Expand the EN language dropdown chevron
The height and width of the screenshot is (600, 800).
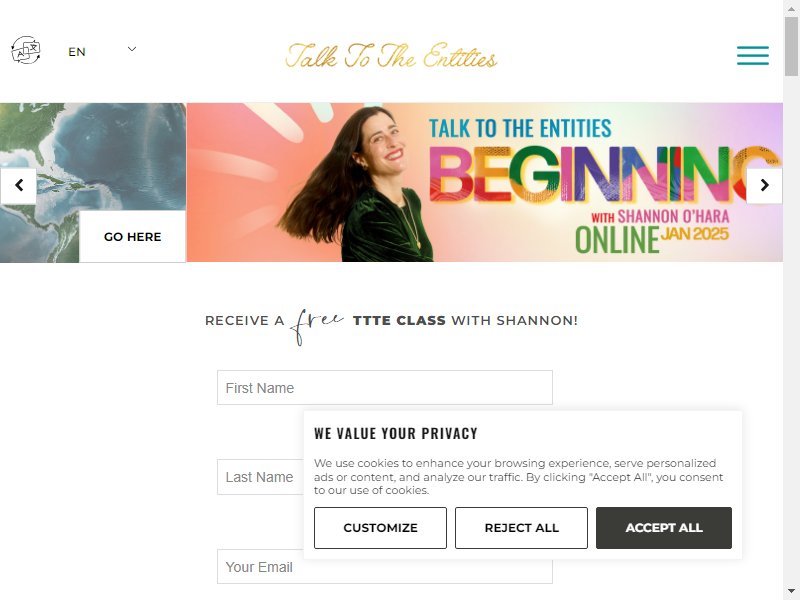click(132, 49)
